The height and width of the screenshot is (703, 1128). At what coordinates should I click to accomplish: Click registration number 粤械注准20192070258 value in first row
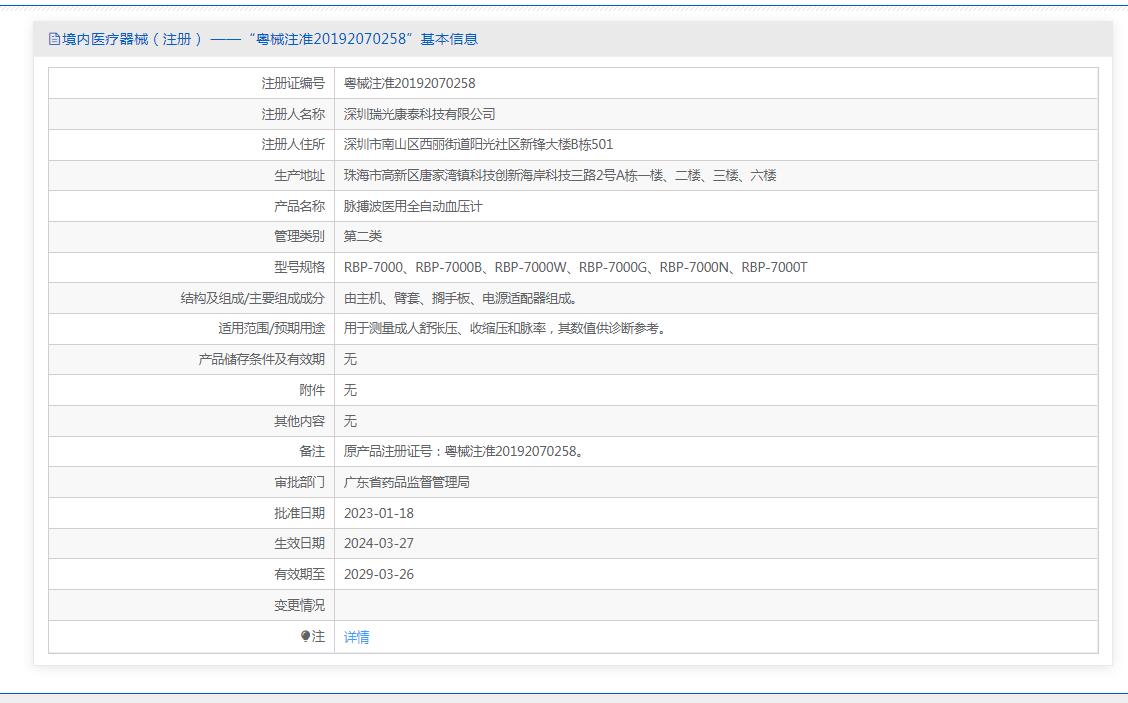(409, 83)
